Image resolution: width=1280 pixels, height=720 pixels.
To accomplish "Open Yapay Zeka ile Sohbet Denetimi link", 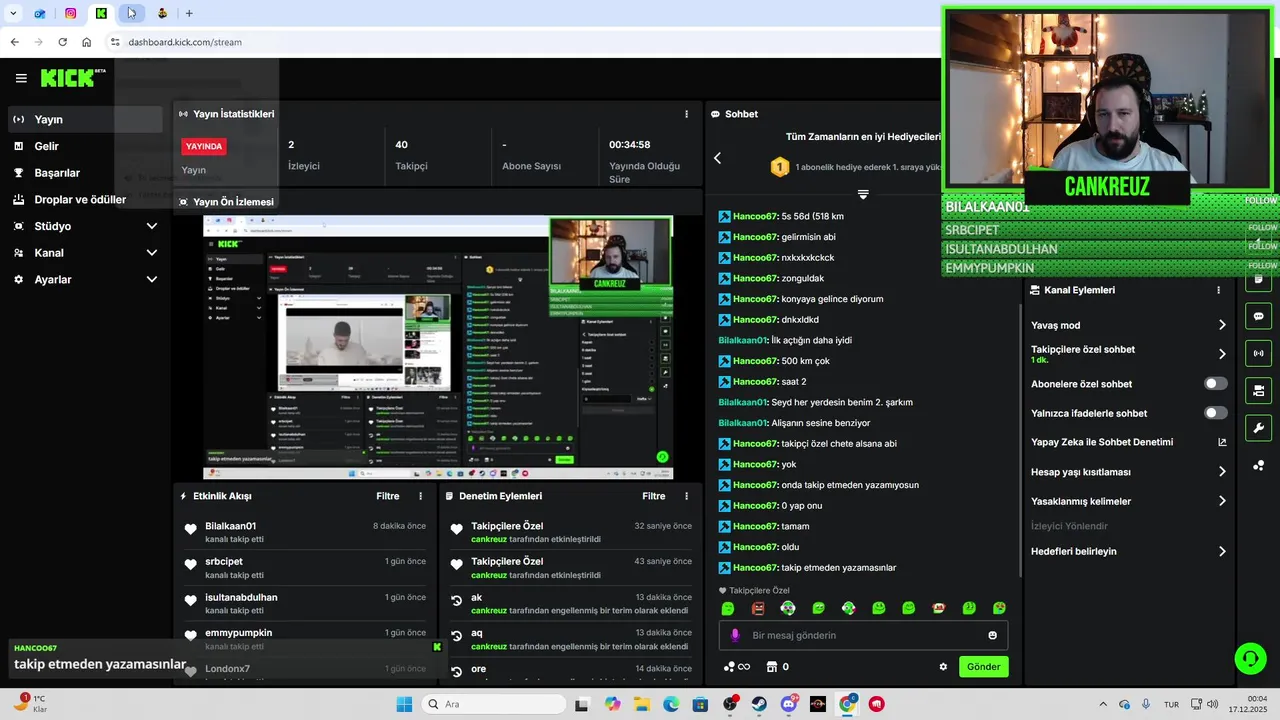I will (x=1128, y=442).
